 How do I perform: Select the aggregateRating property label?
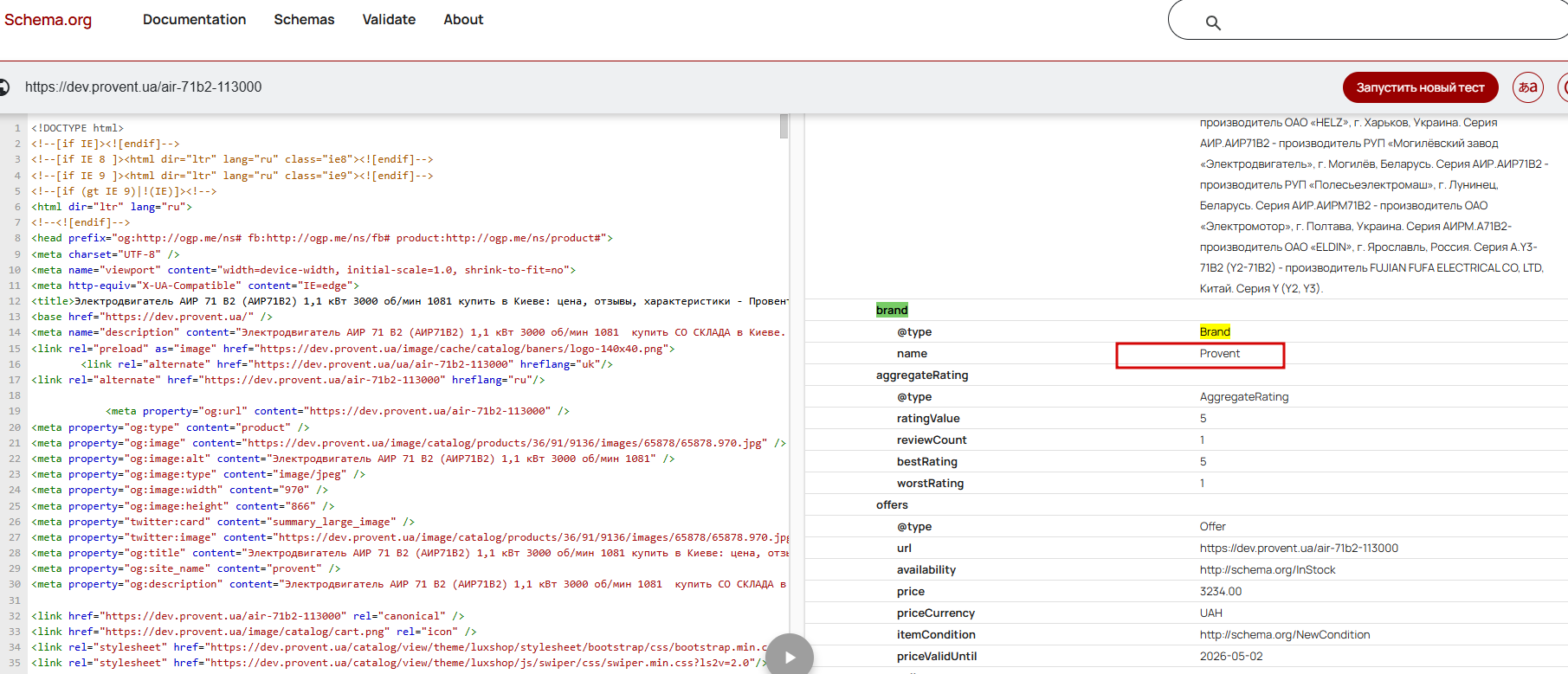click(922, 375)
